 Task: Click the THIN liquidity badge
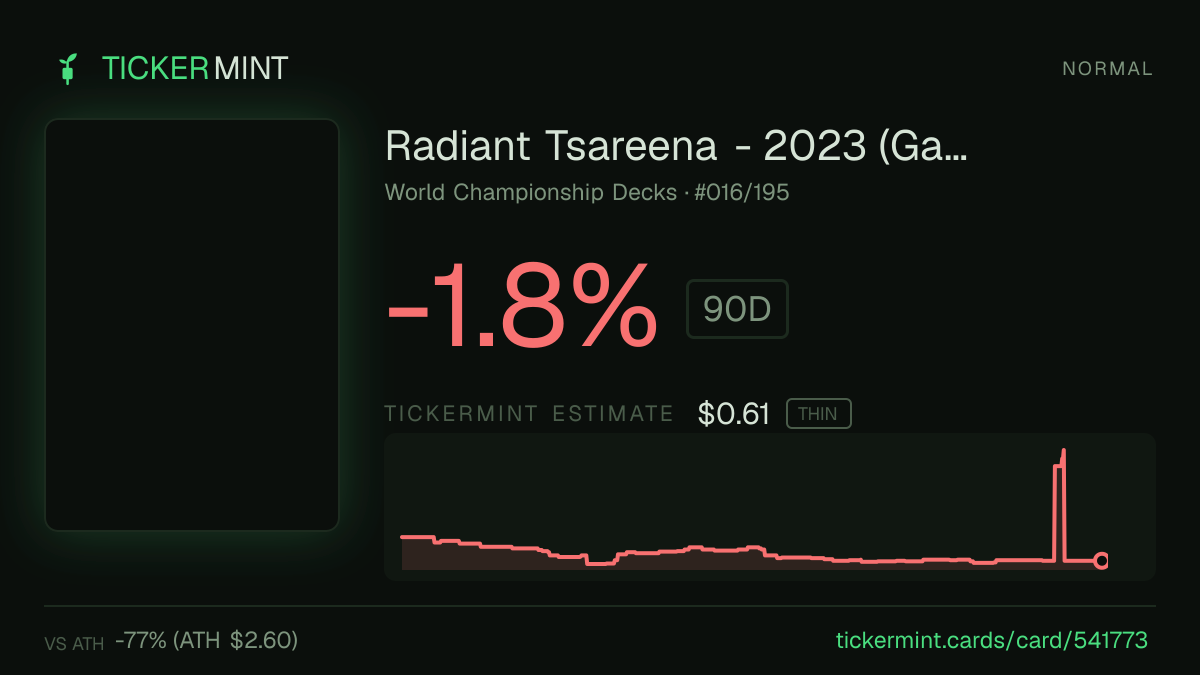click(x=818, y=414)
